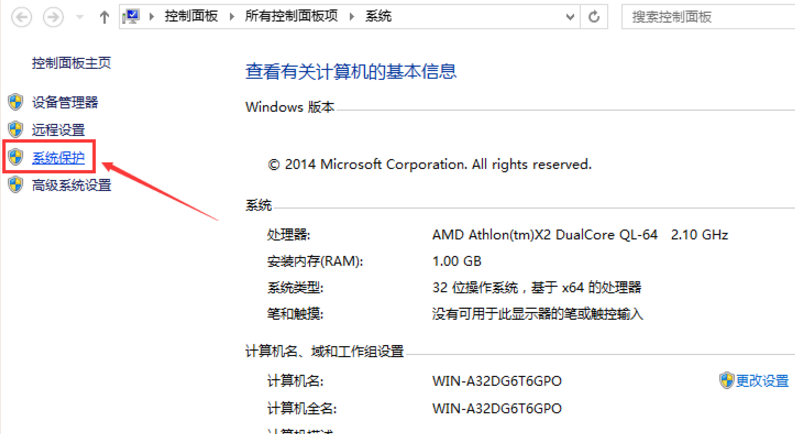Click the shield icon beside 高级系统设置
Image resolution: width=795 pixels, height=434 pixels.
(x=15, y=185)
